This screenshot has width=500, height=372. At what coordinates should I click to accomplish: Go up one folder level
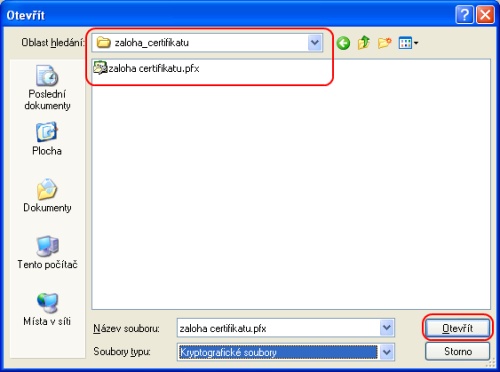click(364, 43)
